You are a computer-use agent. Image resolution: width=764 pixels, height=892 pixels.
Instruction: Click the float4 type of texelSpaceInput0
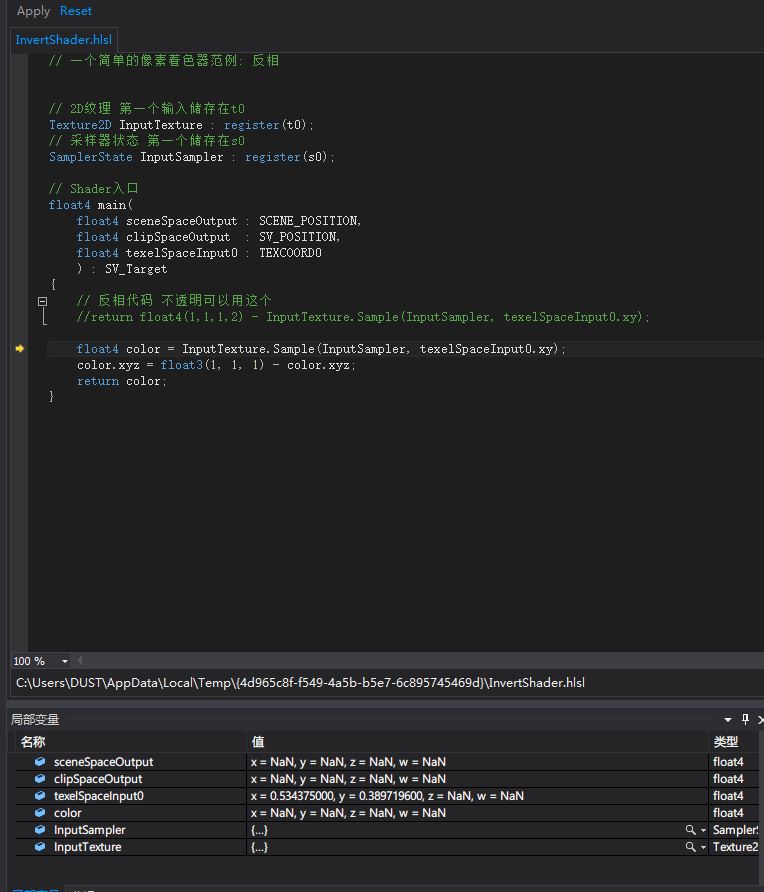tap(728, 796)
